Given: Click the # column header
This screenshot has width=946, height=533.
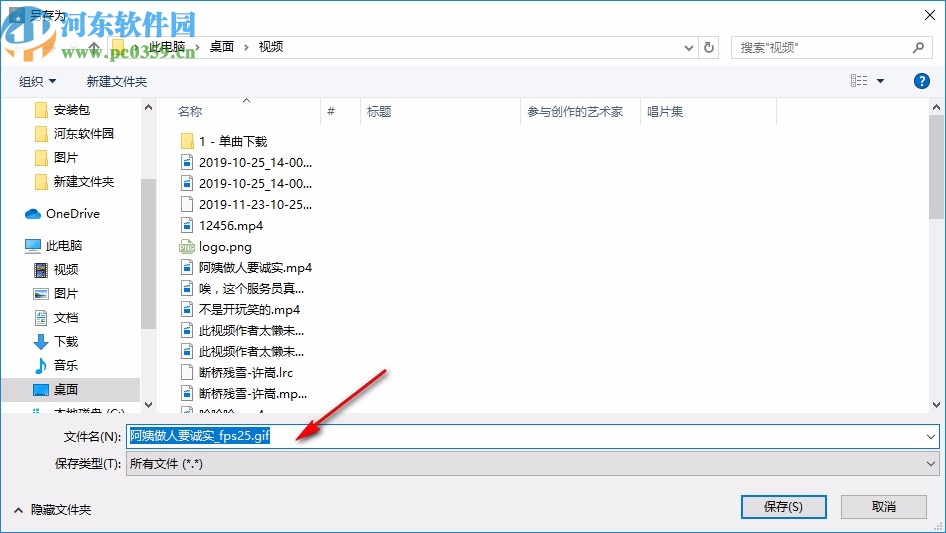Looking at the screenshot, I should [x=331, y=112].
